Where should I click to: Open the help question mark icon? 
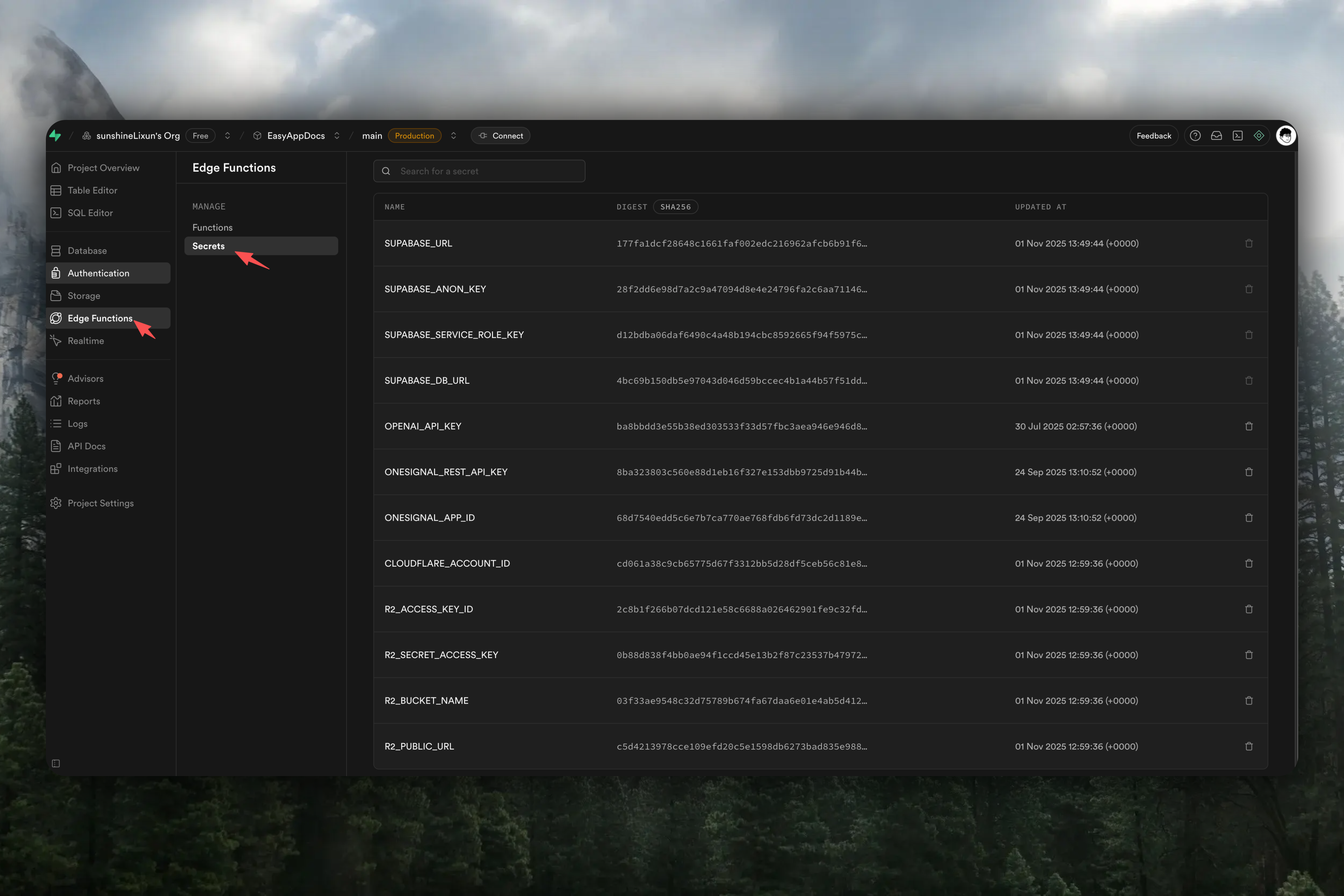[x=1195, y=135]
